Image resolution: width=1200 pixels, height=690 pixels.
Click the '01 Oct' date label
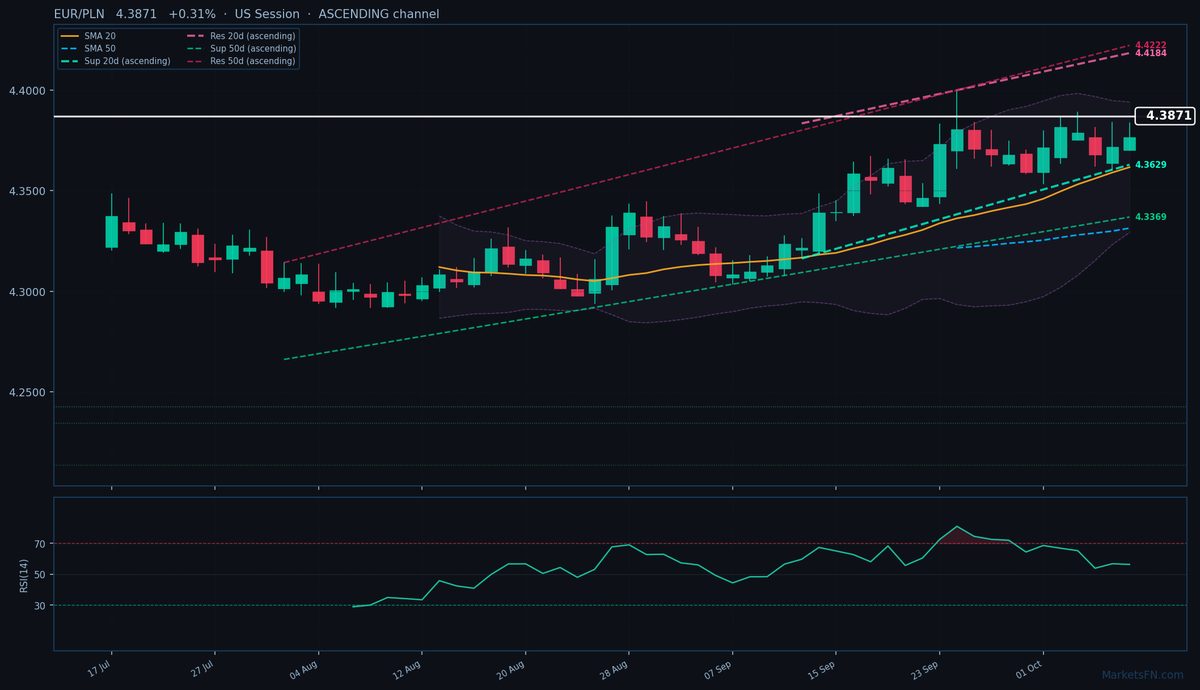coord(1029,668)
